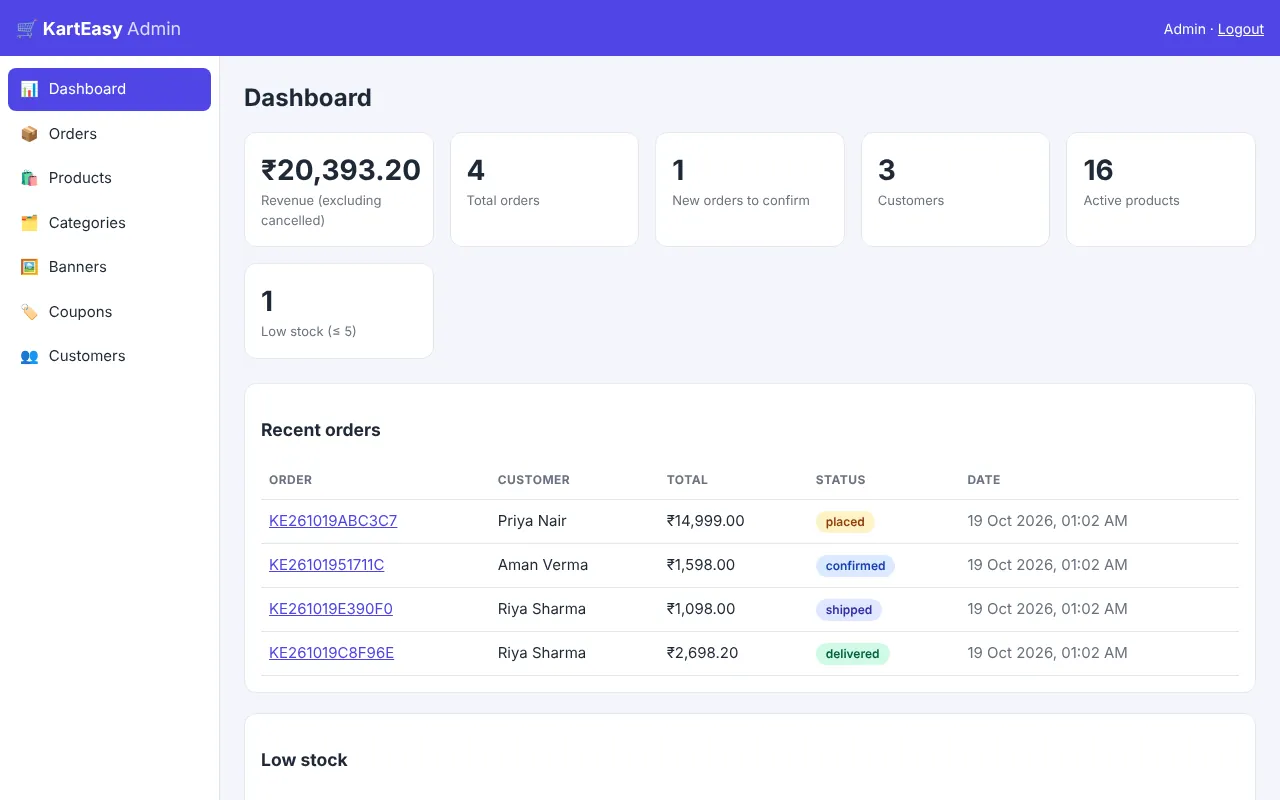
Task: Click the STATUS column header
Action: tap(841, 480)
